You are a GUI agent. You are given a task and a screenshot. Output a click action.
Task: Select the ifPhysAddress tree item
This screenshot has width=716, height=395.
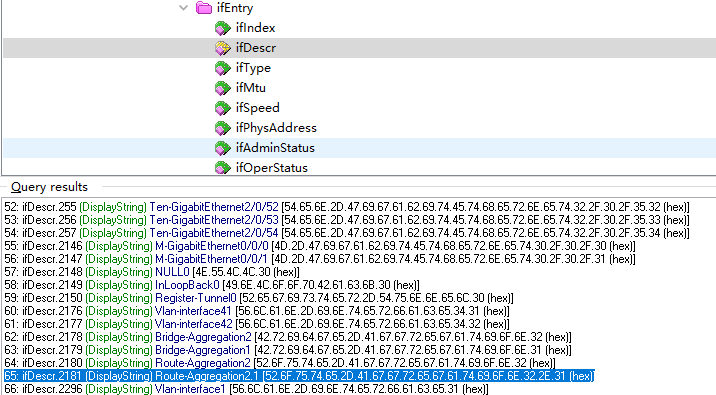(276, 128)
